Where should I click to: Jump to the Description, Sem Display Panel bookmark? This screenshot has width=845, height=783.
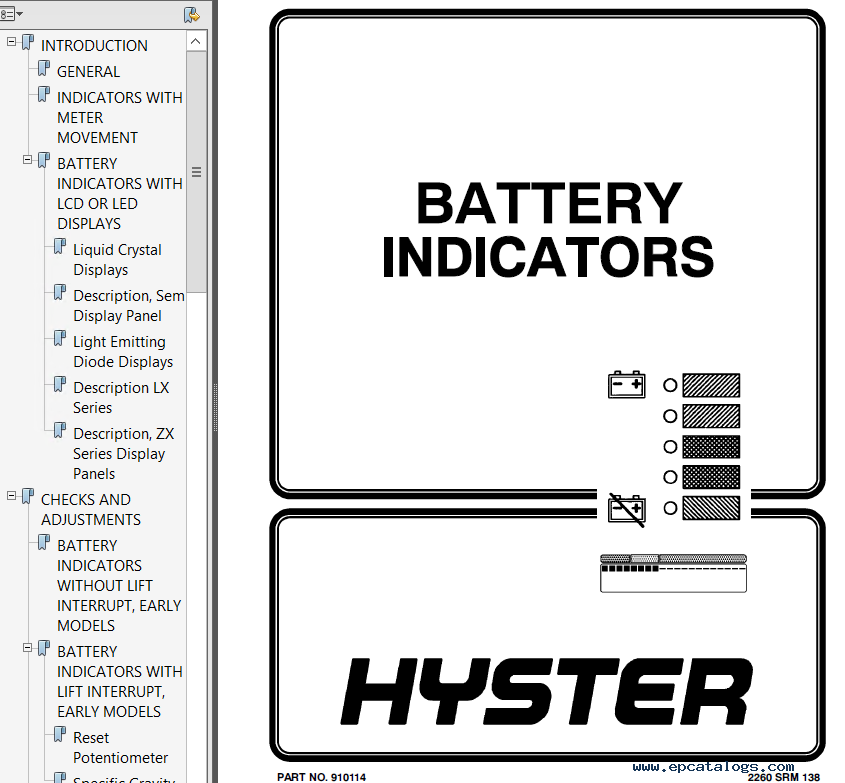(129, 306)
